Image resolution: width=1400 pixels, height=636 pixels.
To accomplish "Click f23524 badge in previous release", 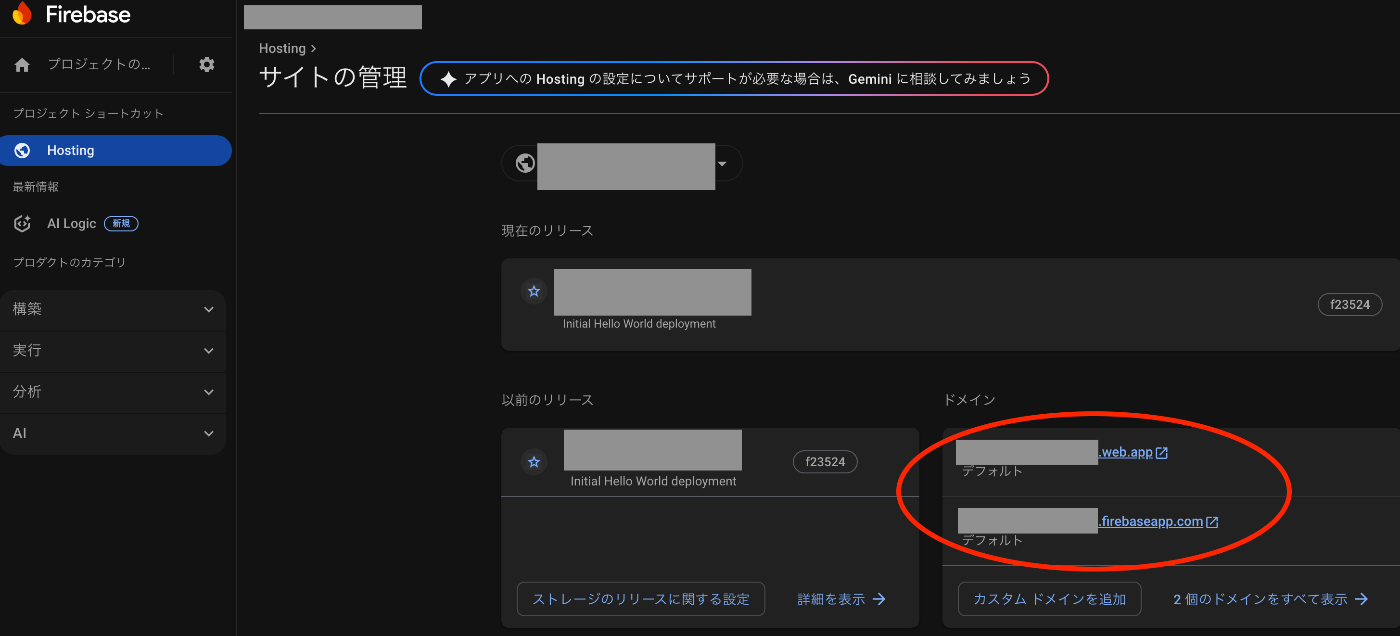I will pyautogui.click(x=825, y=462).
